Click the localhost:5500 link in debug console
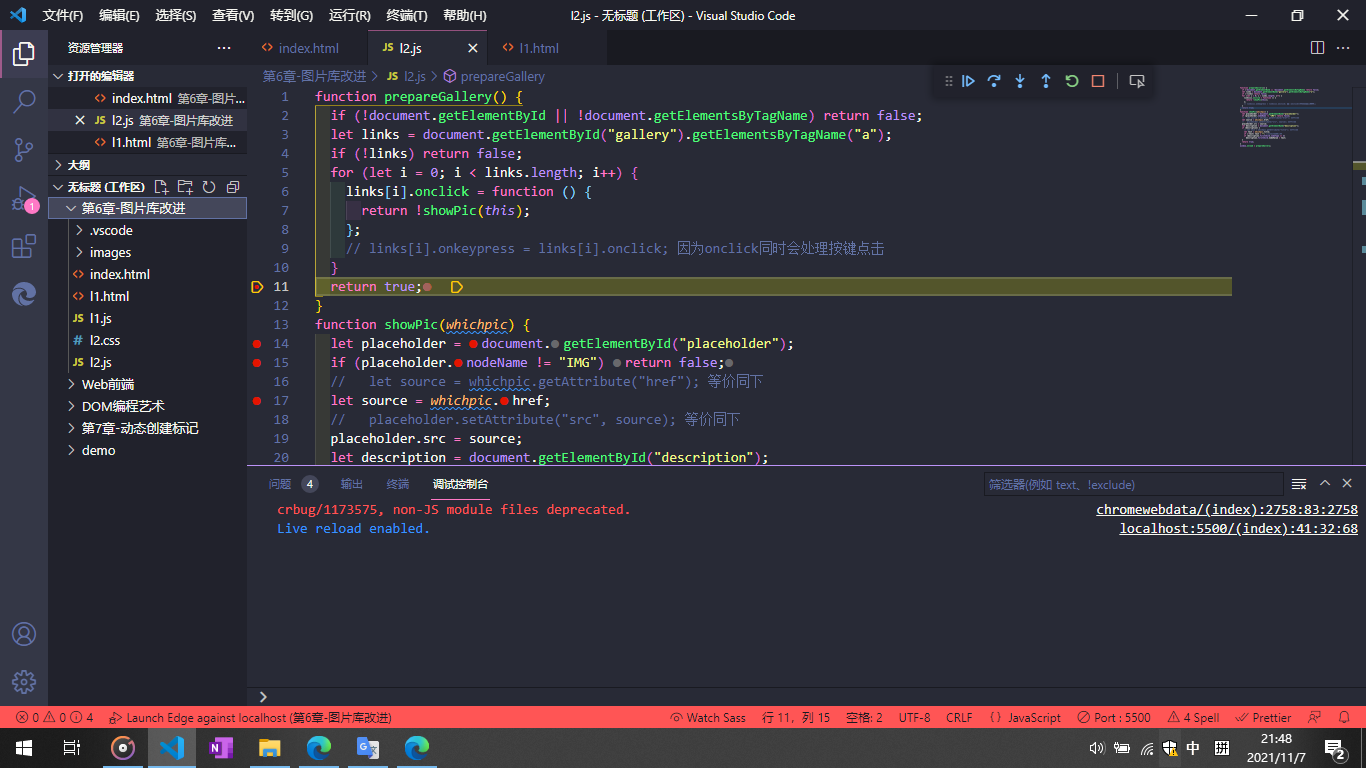Viewport: 1366px width, 768px height. tap(1240, 528)
